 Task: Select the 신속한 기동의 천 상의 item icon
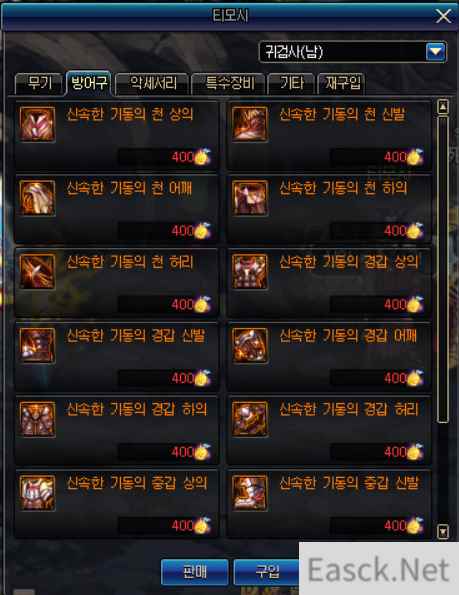[x=37, y=124]
